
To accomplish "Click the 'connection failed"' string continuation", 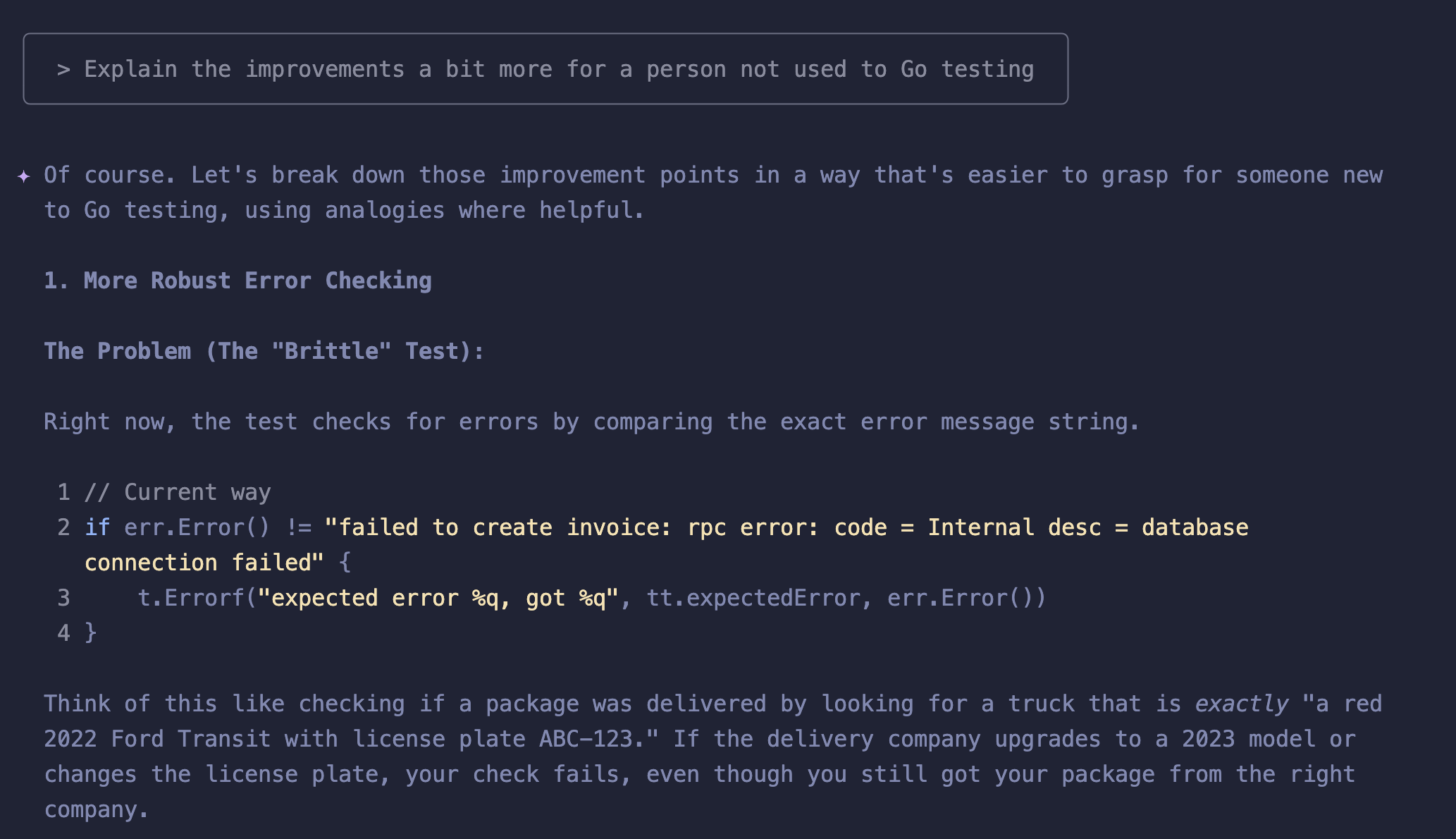I will pyautogui.click(x=204, y=563).
